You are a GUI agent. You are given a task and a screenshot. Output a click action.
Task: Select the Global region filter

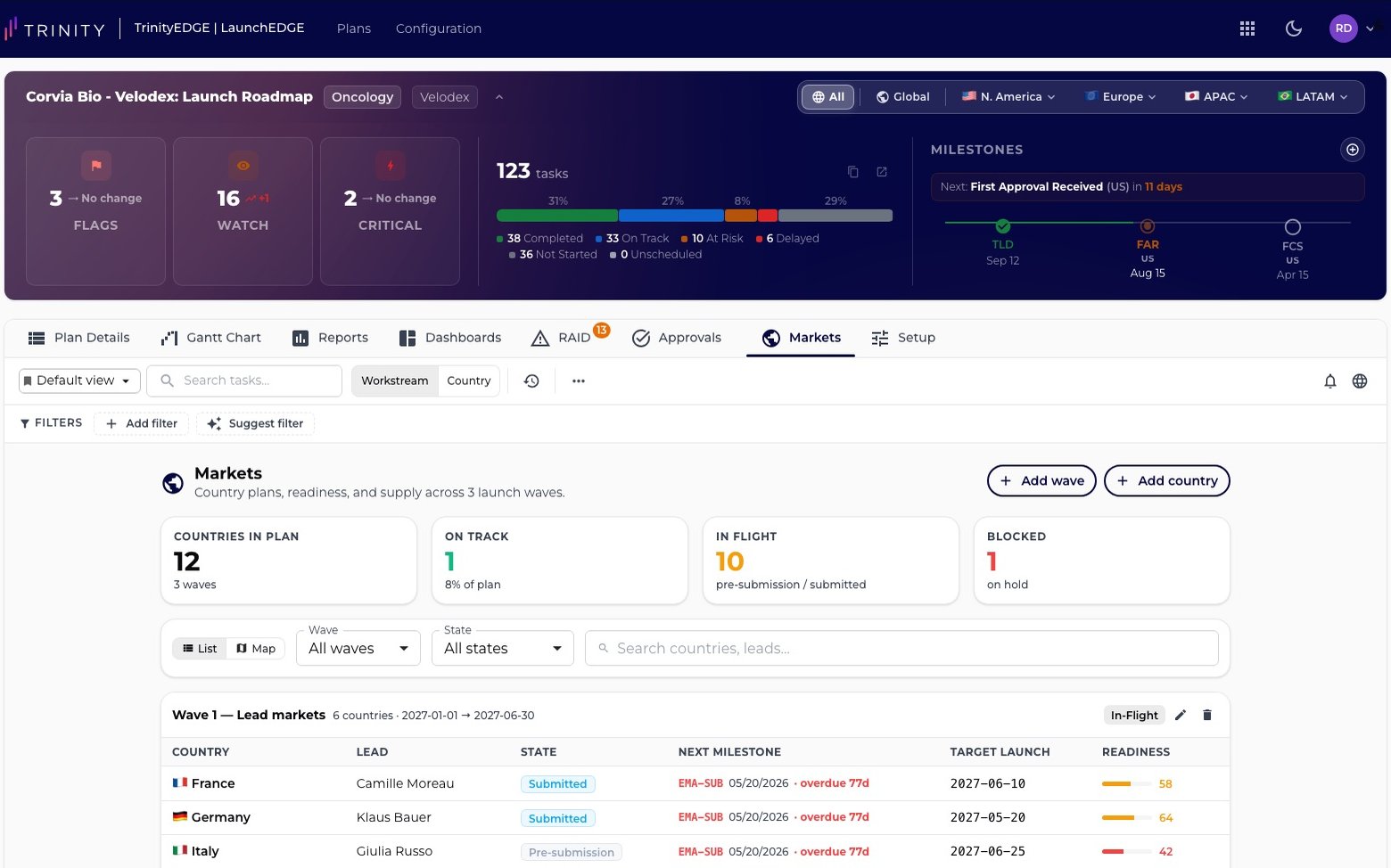[902, 97]
